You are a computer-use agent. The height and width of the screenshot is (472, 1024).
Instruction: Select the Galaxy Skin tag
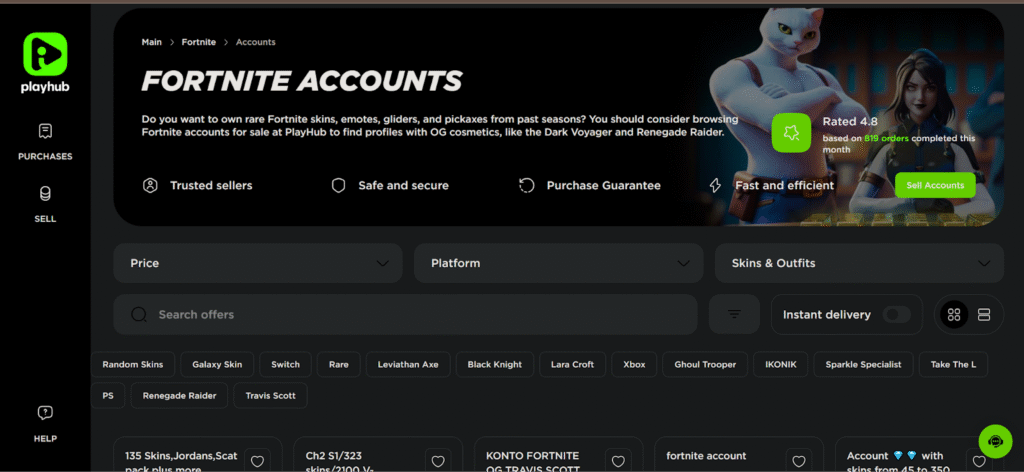[218, 364]
